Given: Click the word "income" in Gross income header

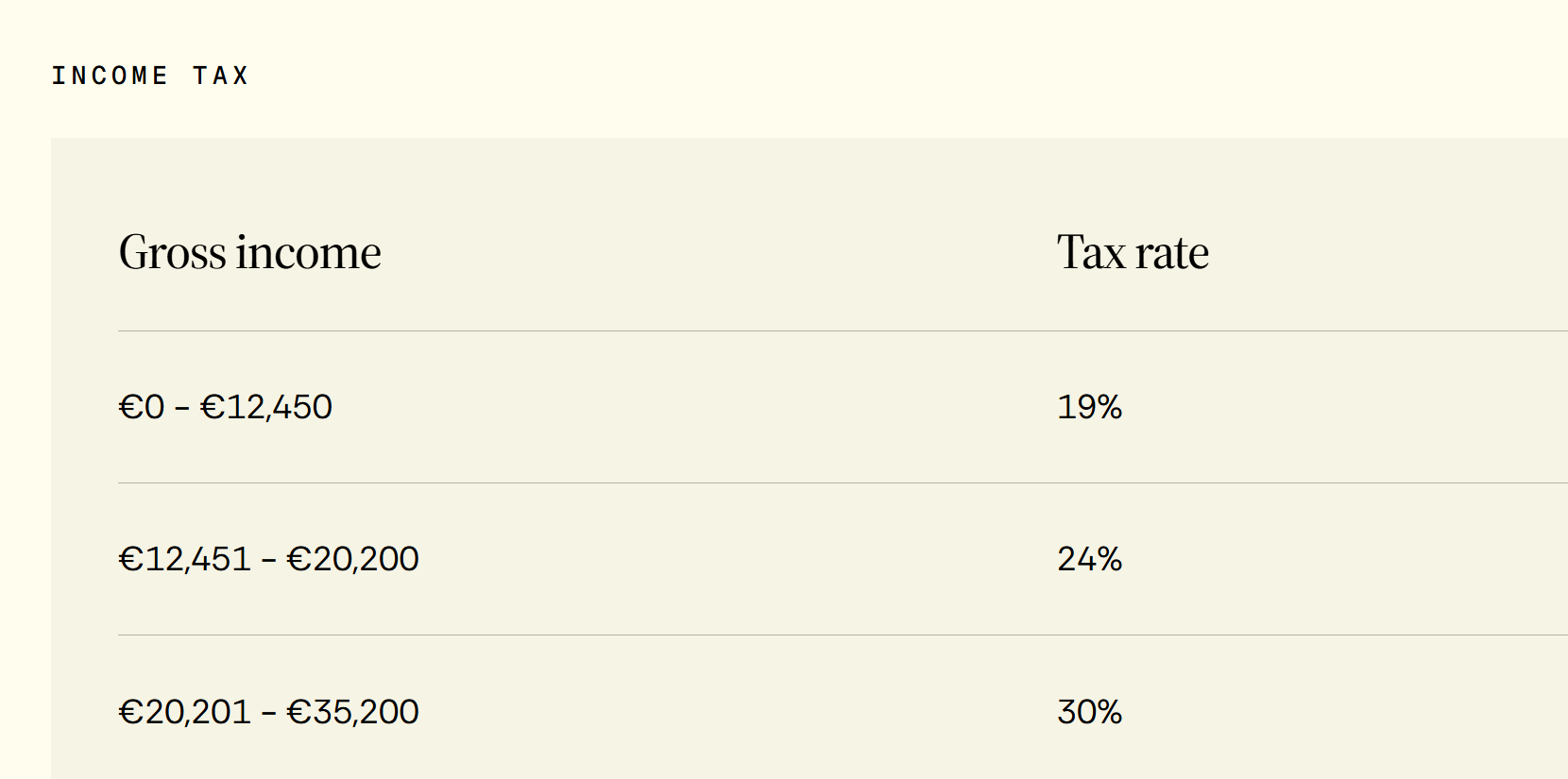Looking at the screenshot, I should [309, 253].
